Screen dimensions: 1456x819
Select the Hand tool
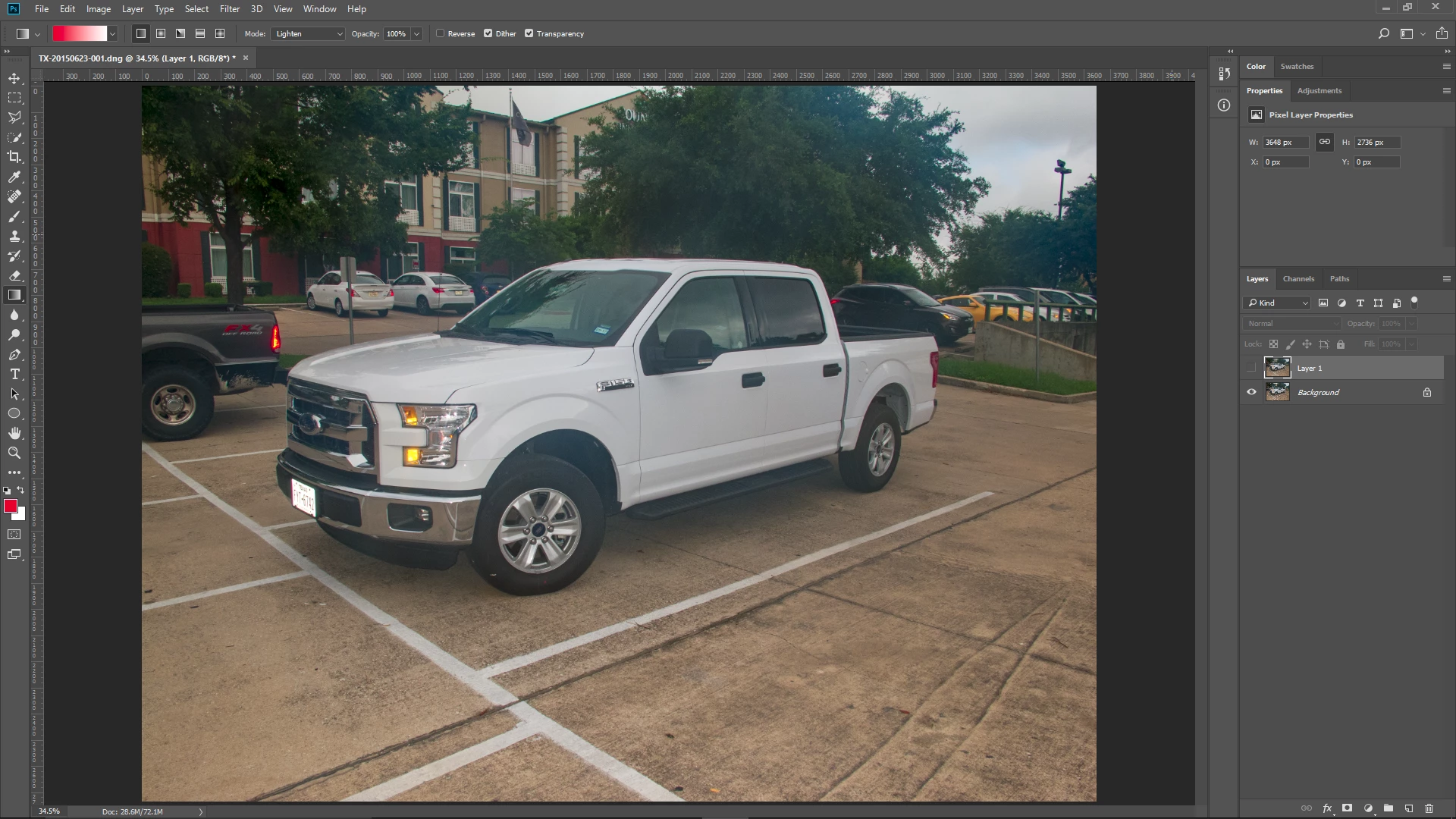14,433
